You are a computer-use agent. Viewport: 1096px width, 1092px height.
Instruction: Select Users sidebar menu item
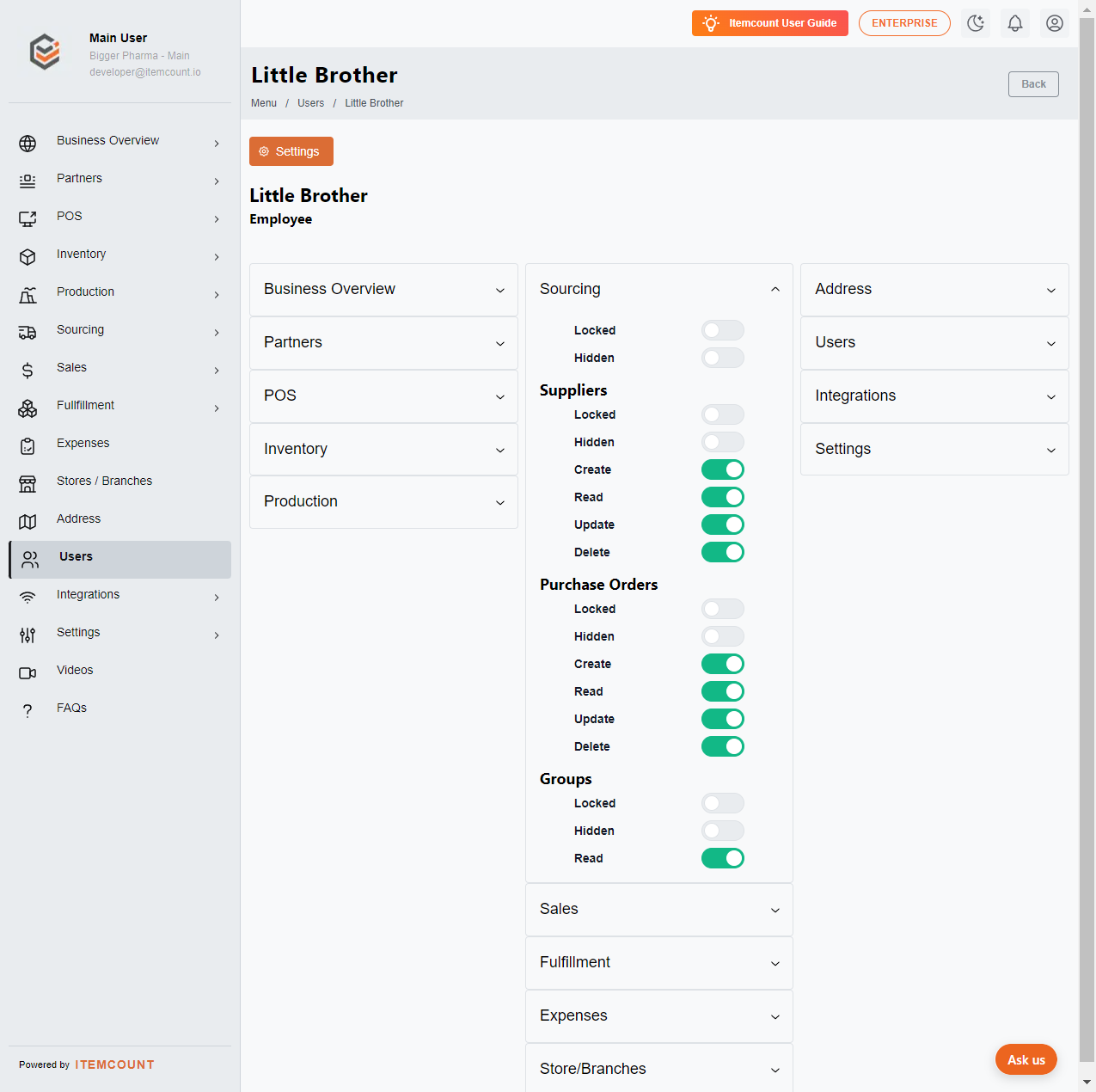tap(119, 560)
